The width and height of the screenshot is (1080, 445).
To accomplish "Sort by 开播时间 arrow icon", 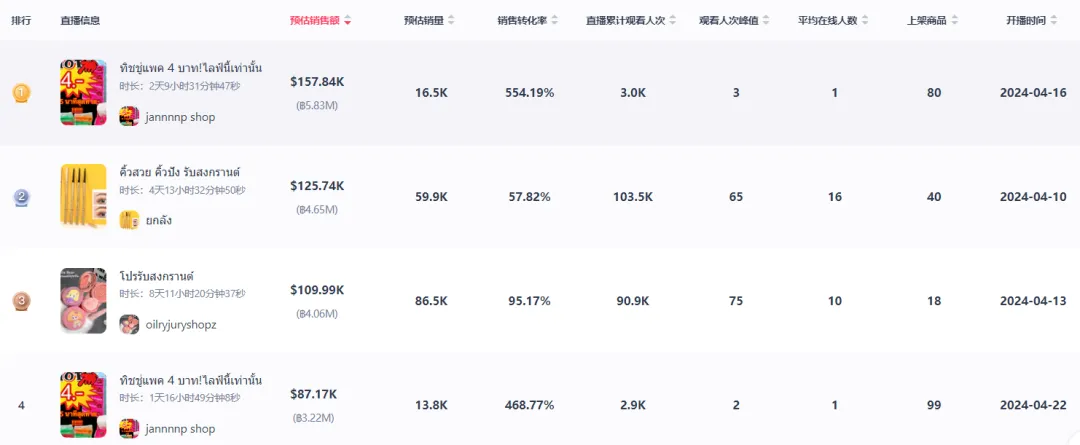I will click(1053, 21).
